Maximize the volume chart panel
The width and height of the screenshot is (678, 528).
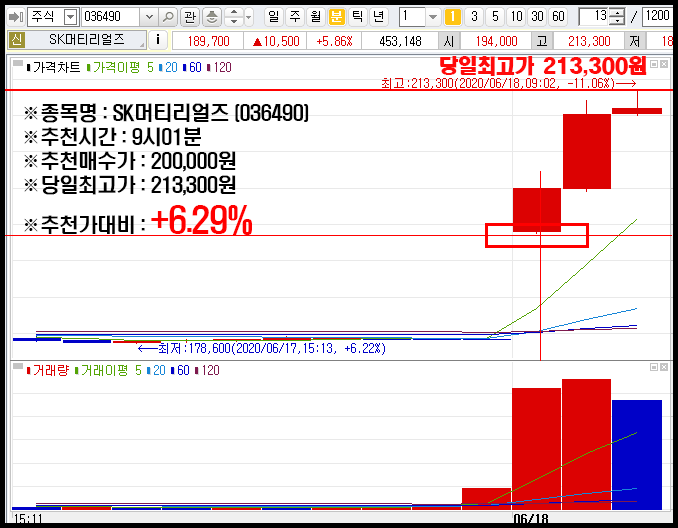coord(654,367)
